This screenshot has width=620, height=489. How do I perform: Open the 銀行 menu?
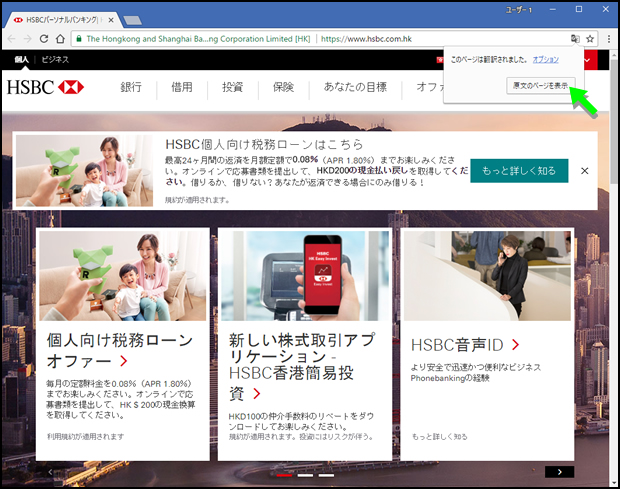pyautogui.click(x=131, y=87)
